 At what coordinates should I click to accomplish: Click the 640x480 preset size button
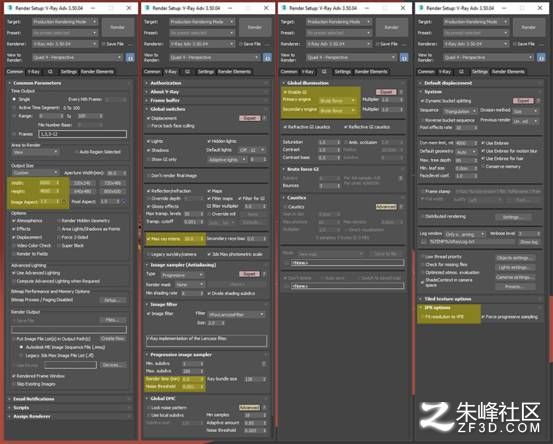[x=83, y=191]
